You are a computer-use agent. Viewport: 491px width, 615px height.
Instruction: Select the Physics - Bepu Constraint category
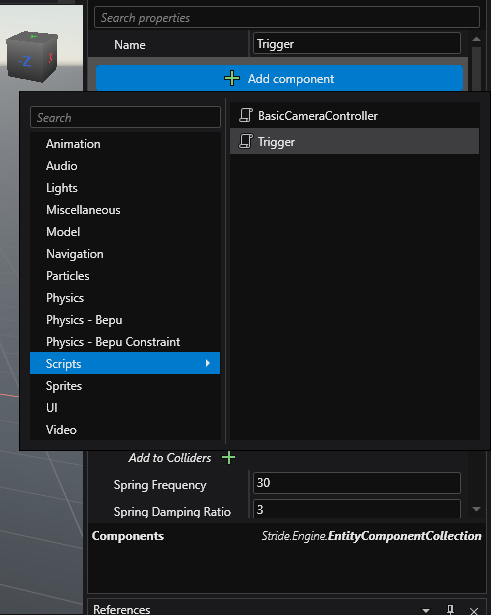coord(125,341)
